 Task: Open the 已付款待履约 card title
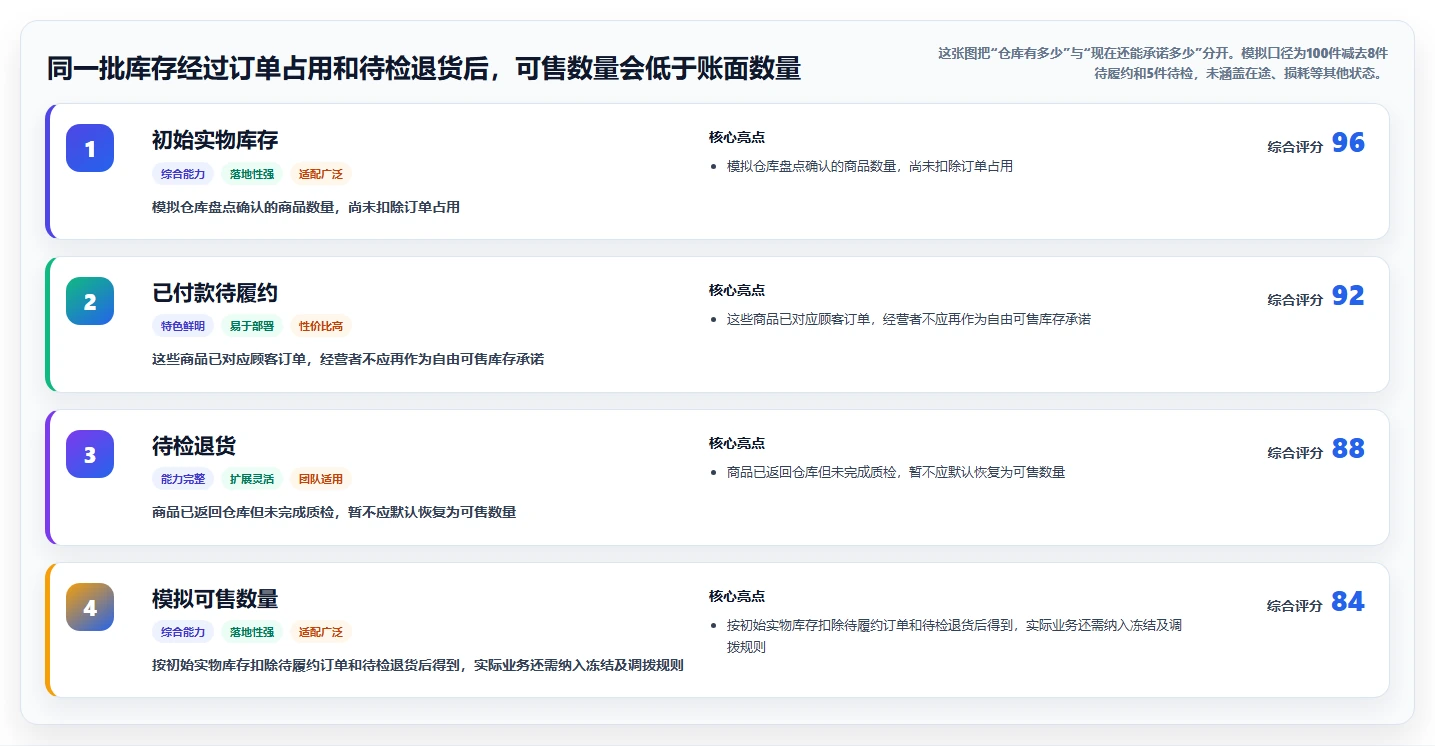pyautogui.click(x=215, y=293)
